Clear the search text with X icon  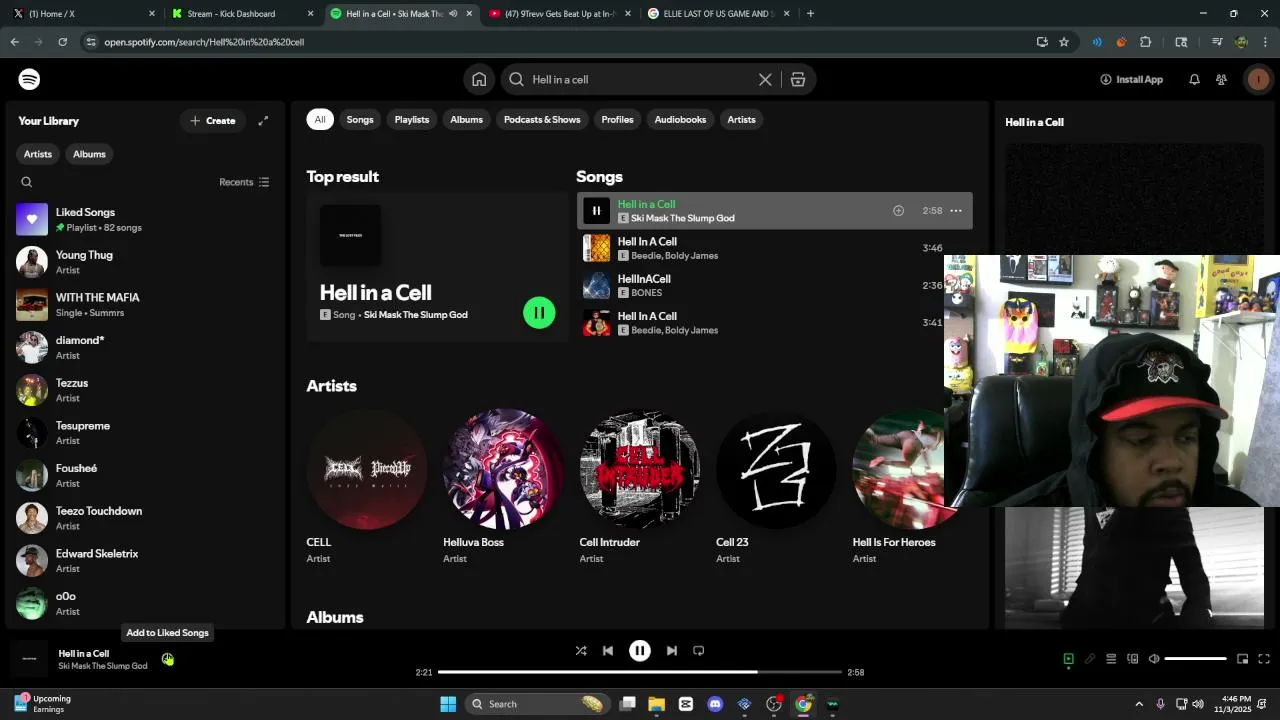pos(765,79)
